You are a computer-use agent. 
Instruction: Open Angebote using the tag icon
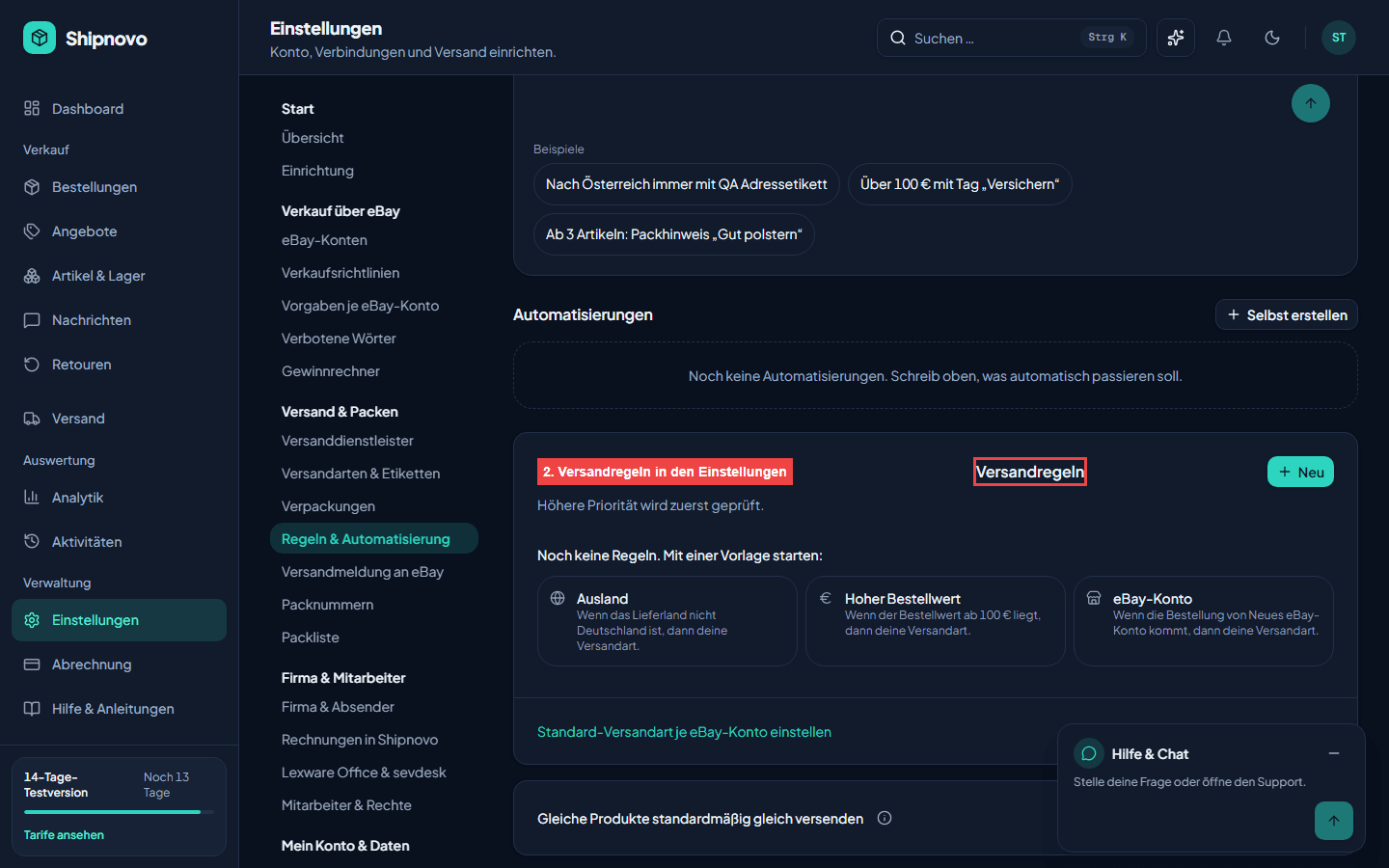click(x=32, y=231)
